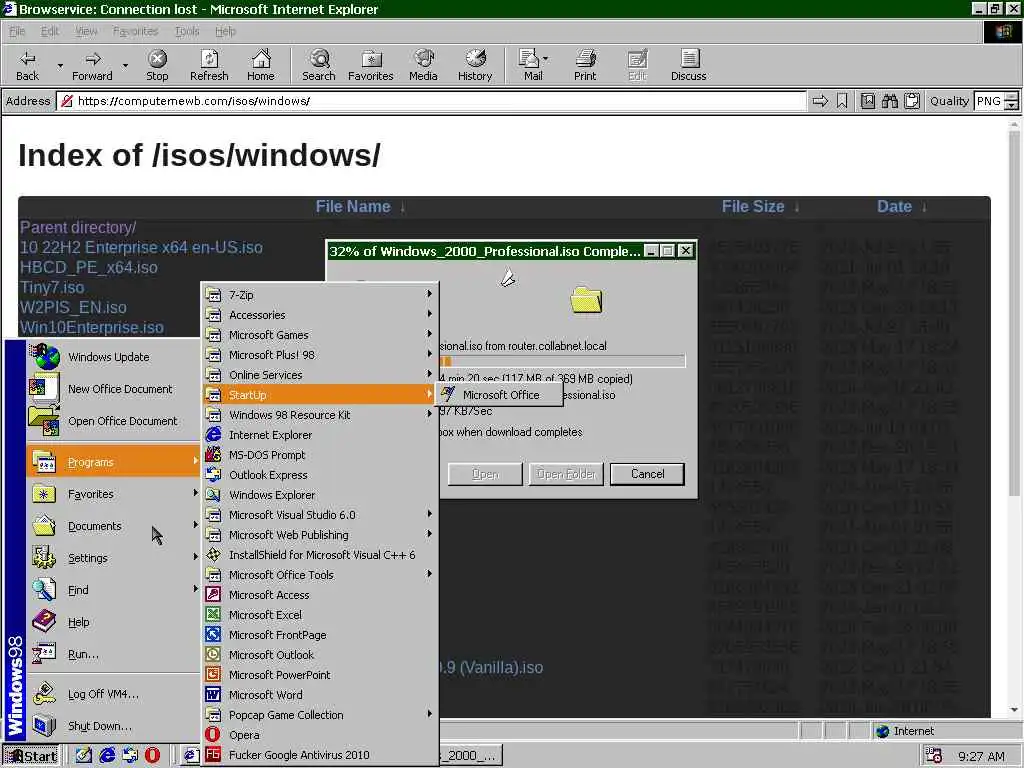
Task: Open the Media bar
Action: pos(423,65)
